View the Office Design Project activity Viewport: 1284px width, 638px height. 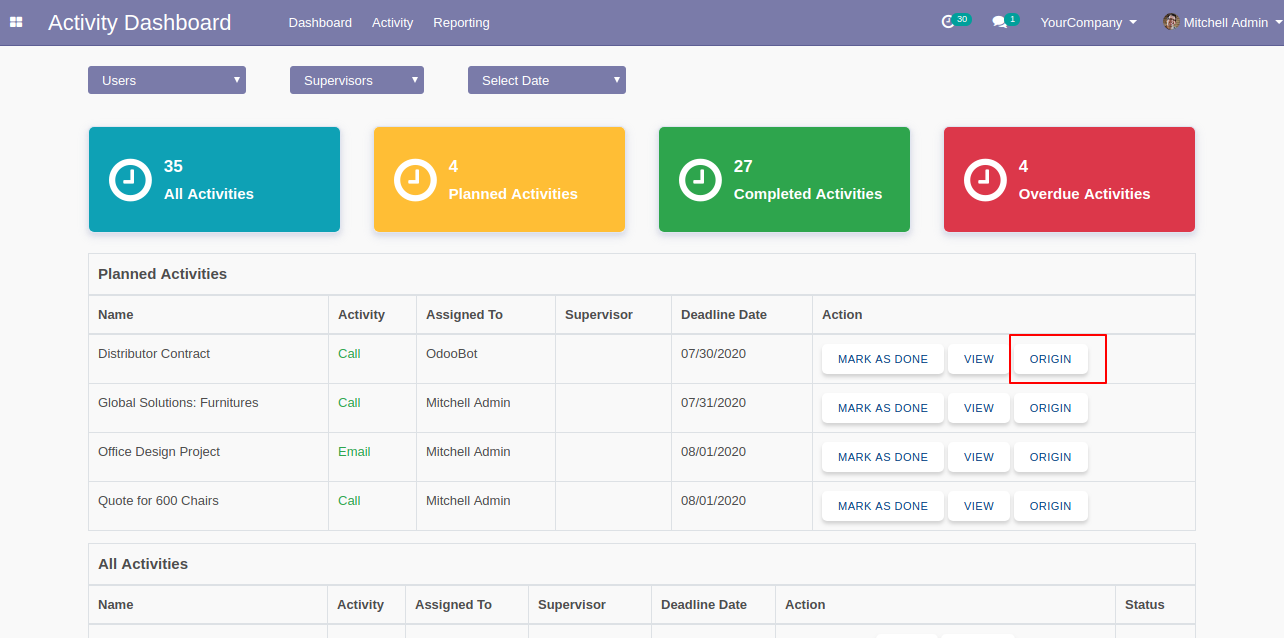coord(979,457)
